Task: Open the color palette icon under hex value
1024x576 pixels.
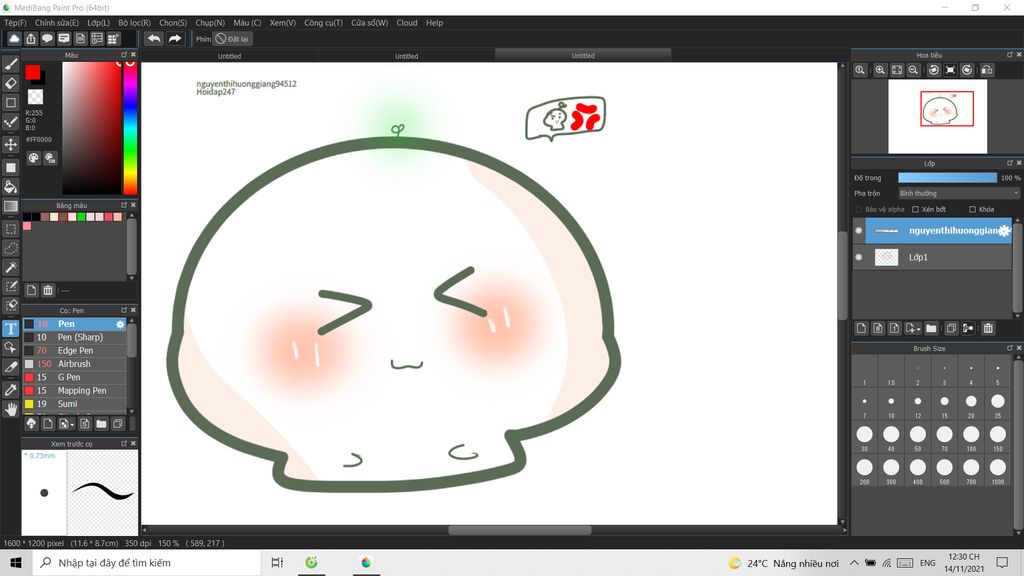Action: (x=33, y=158)
